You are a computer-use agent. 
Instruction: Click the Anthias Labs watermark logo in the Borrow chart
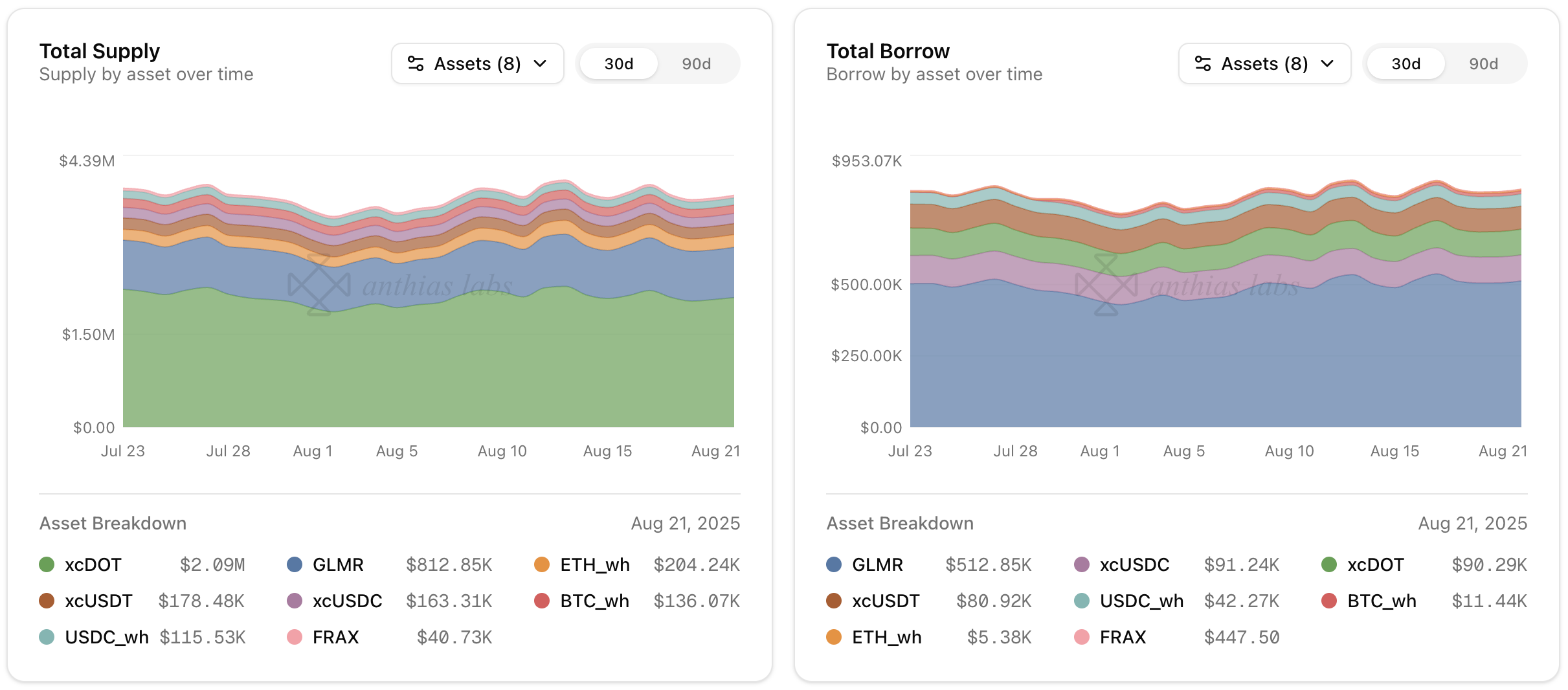pyautogui.click(x=1106, y=285)
